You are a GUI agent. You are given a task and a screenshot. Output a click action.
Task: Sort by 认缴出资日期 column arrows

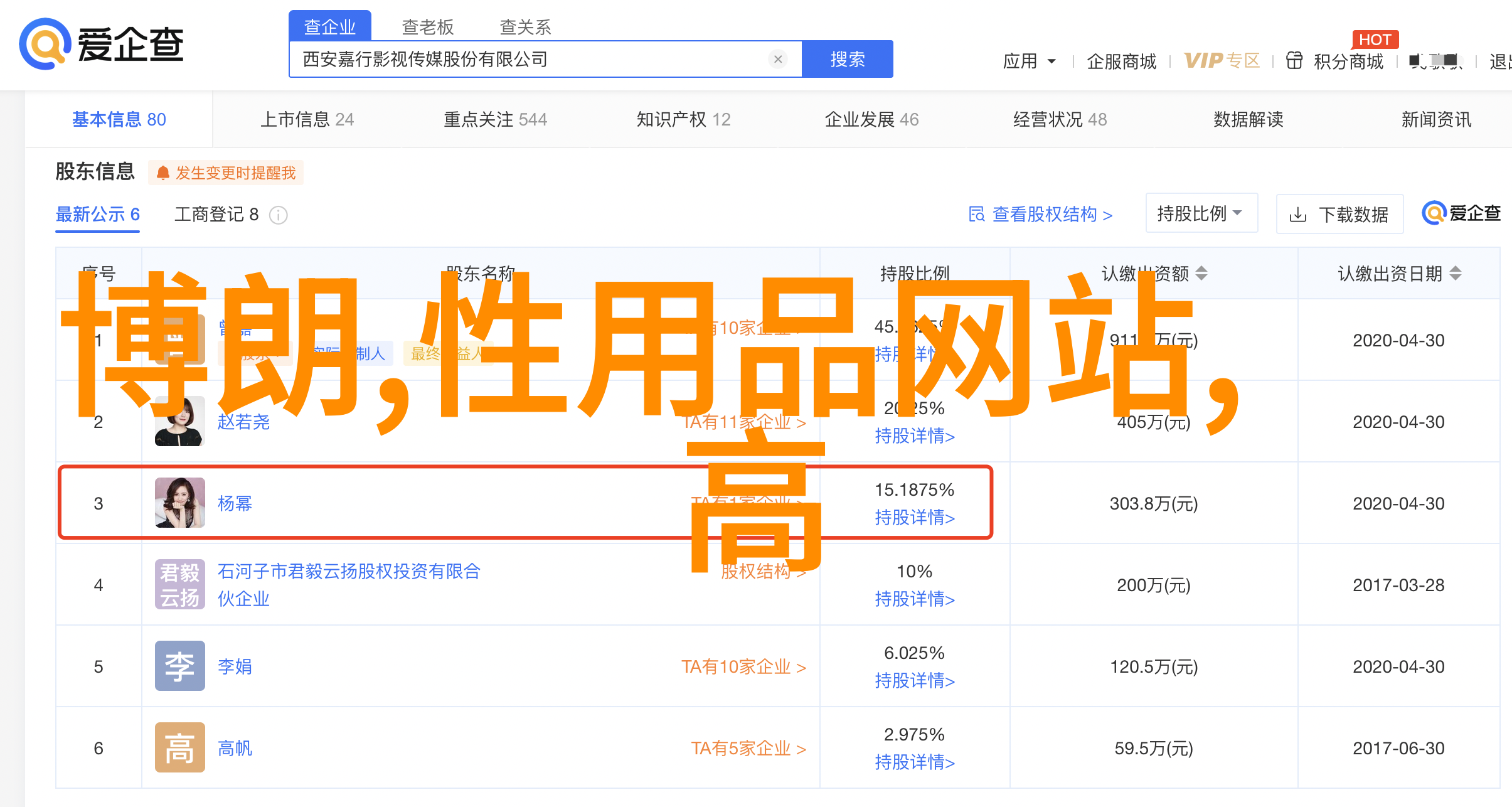pyautogui.click(x=1456, y=274)
